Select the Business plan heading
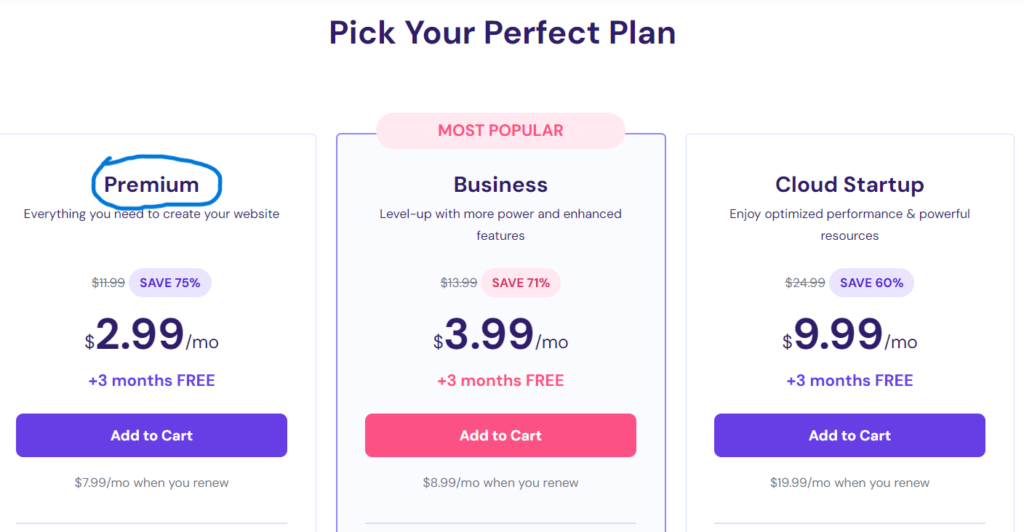The image size is (1024, 532). [x=500, y=185]
